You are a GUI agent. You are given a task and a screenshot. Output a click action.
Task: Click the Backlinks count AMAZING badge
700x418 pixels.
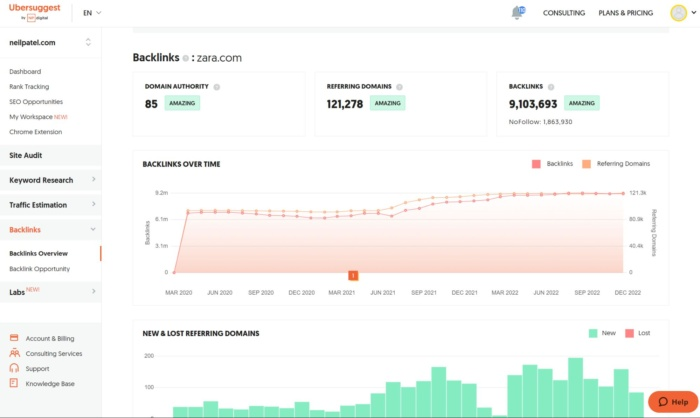coord(582,103)
